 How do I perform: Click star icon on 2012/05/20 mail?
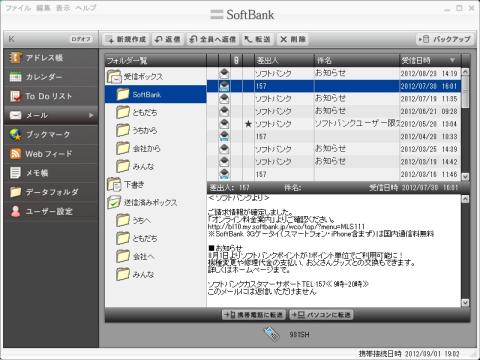click(x=248, y=124)
